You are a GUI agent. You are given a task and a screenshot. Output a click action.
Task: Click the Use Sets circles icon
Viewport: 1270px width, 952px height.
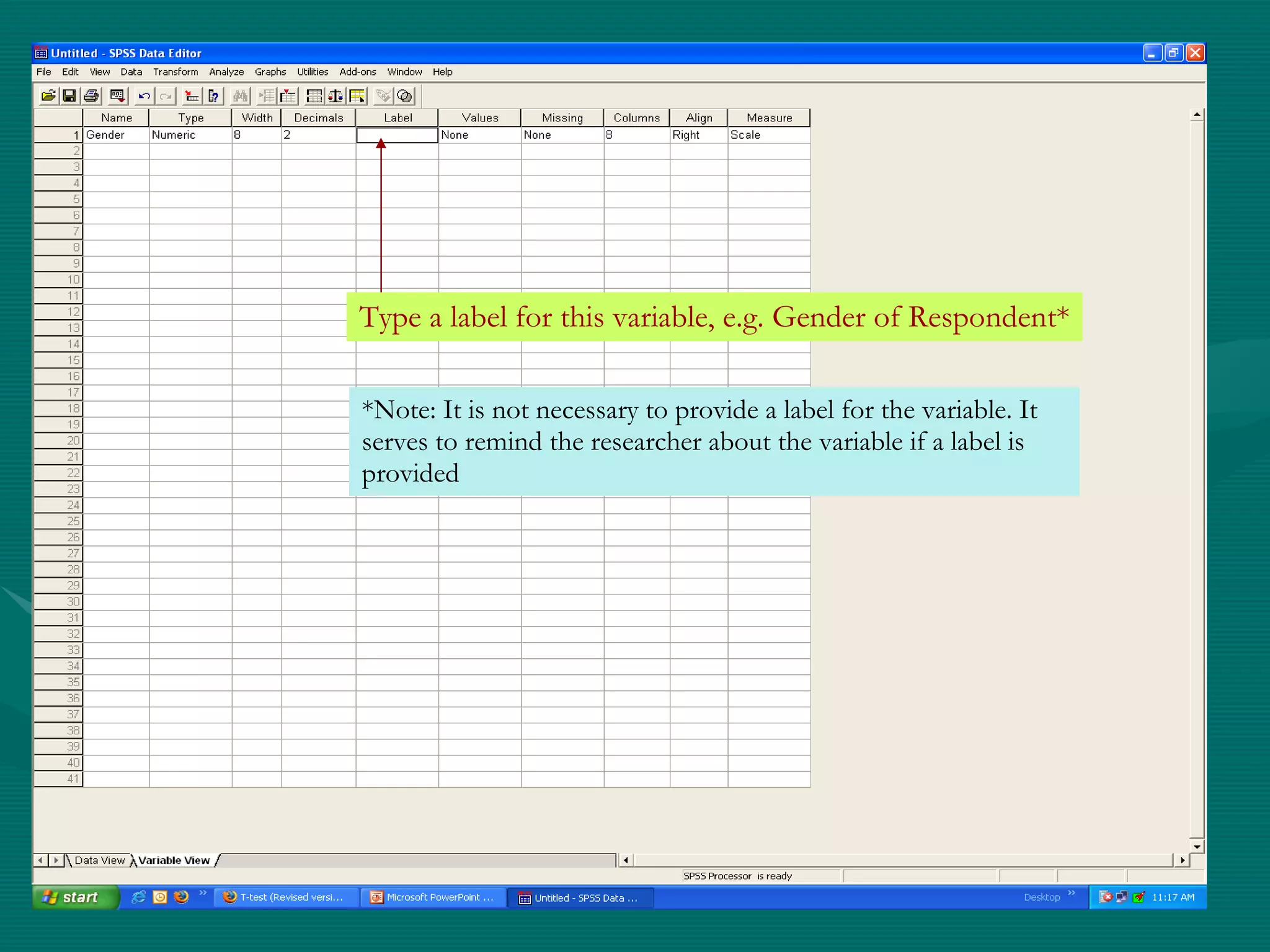pyautogui.click(x=404, y=96)
